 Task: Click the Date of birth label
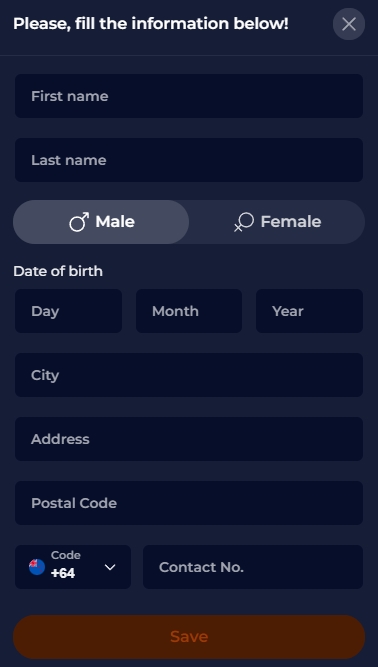click(58, 271)
